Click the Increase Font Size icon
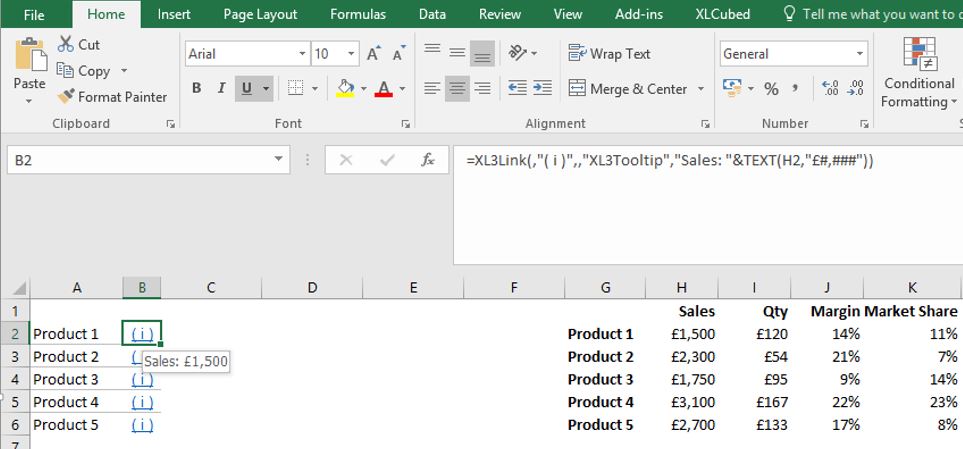Image resolution: width=963 pixels, height=449 pixels. click(373, 54)
